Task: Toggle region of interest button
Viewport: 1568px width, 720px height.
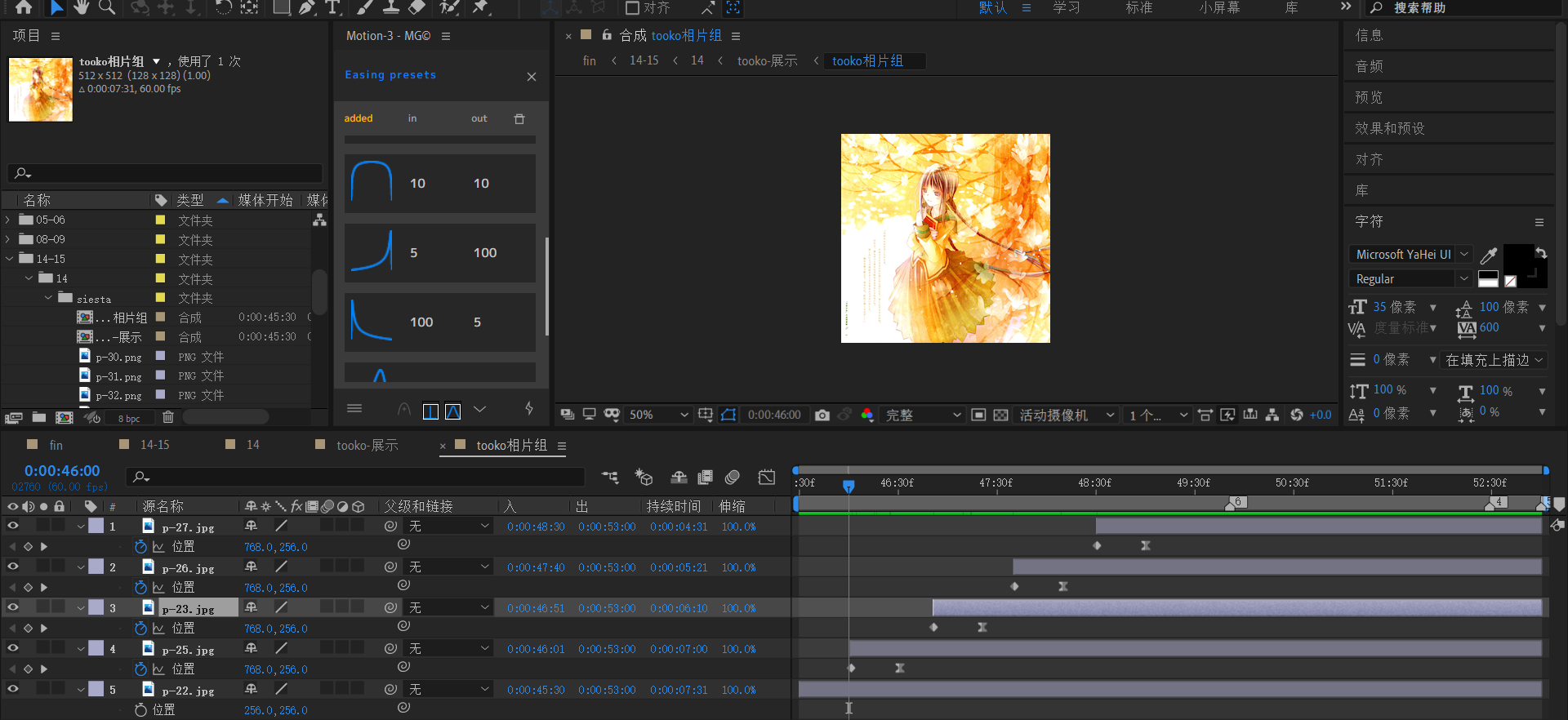Action: (x=978, y=415)
